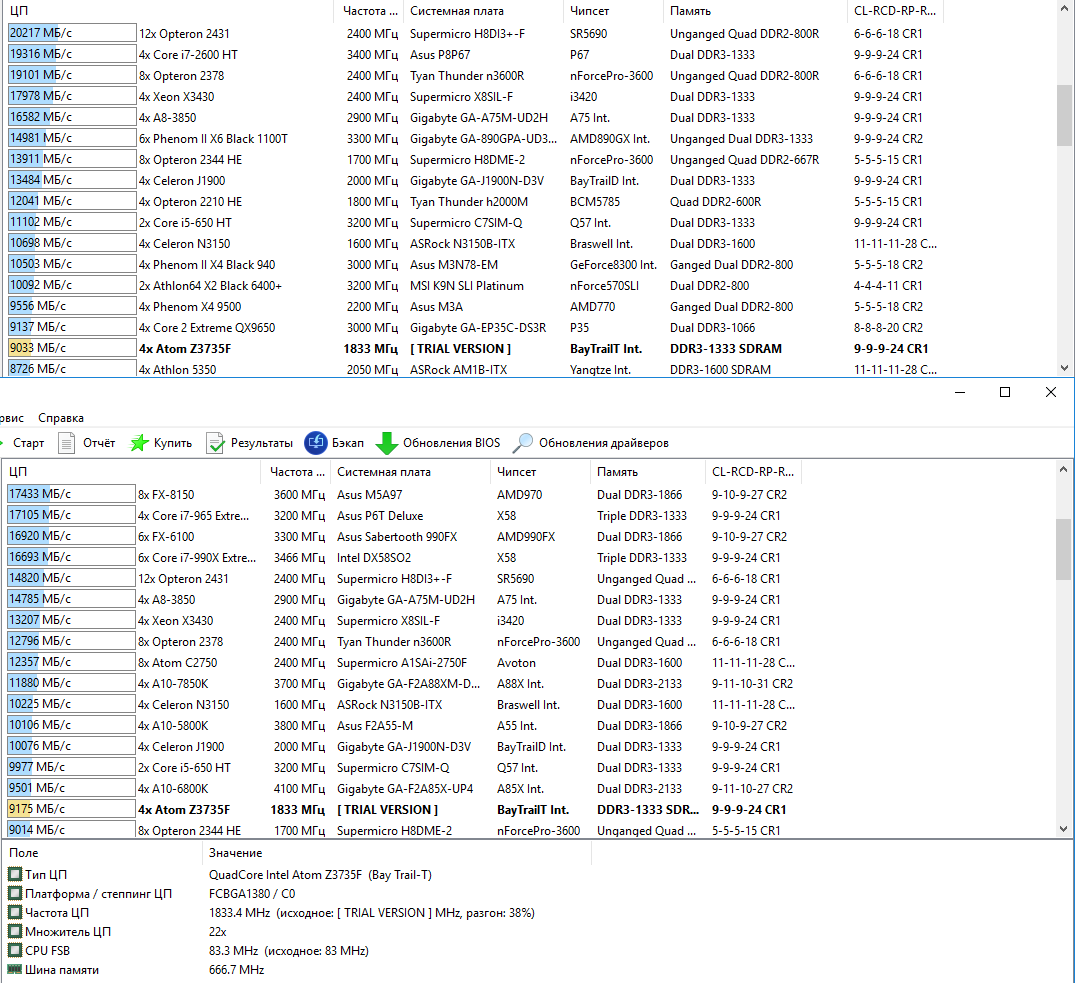Image resolution: width=1075 pixels, height=983 pixels.
Task: Select the 4x Atom Z3735F 9175 МБ/с row
Action: [x=401, y=810]
